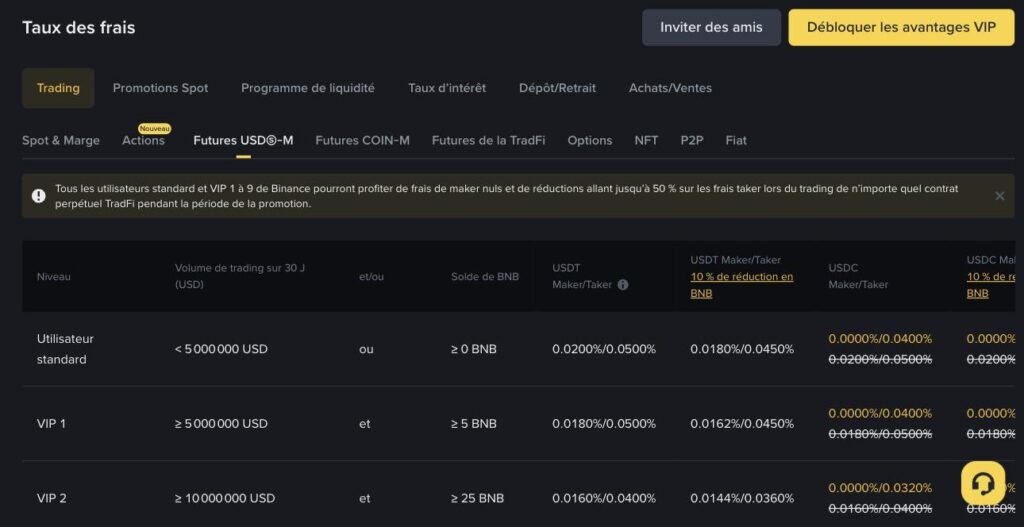Image resolution: width=1024 pixels, height=527 pixels.
Task: Open the Programme de liquidité tab
Action: point(308,88)
